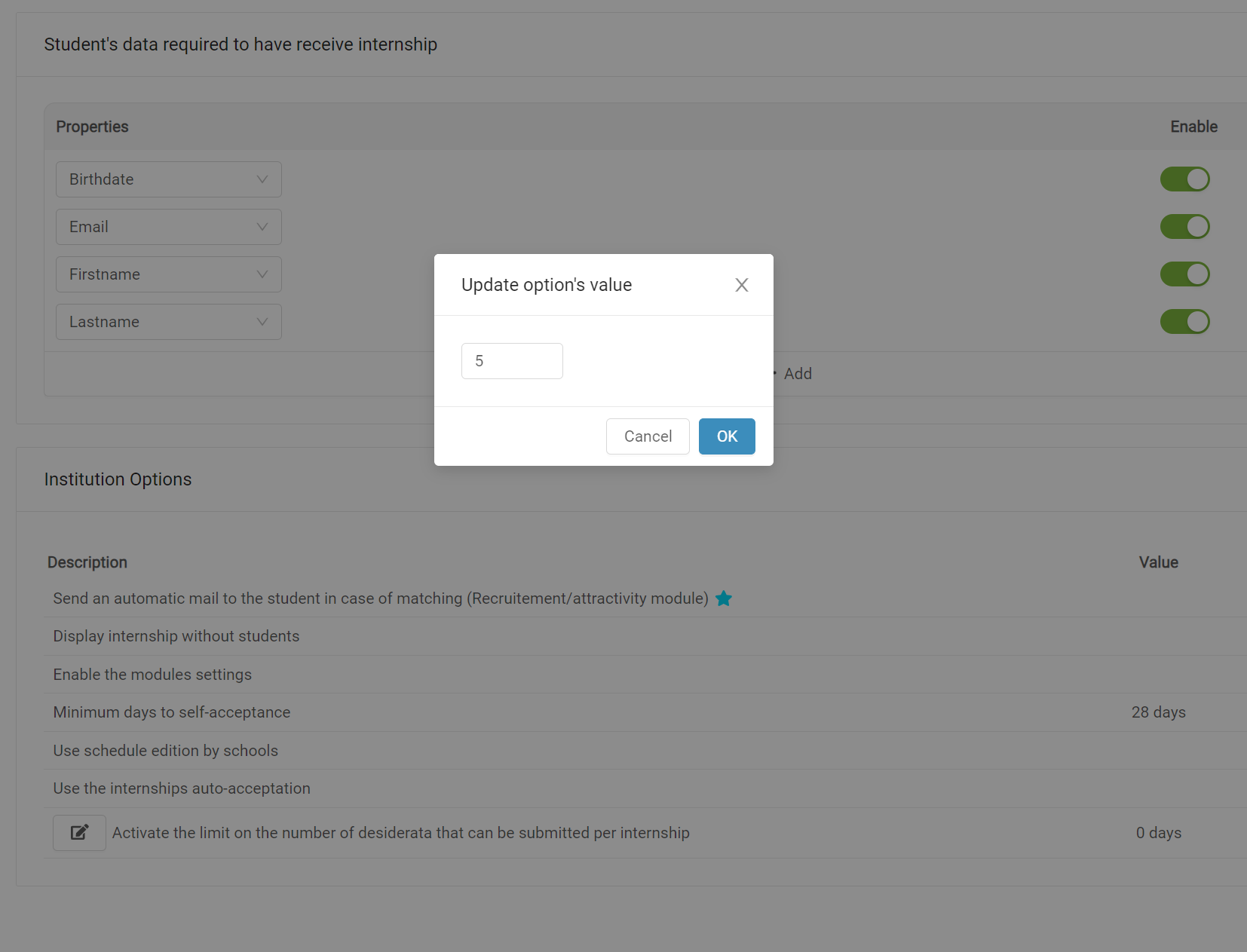The width and height of the screenshot is (1247, 952).
Task: Open the Lastname property dropdown
Action: [169, 322]
